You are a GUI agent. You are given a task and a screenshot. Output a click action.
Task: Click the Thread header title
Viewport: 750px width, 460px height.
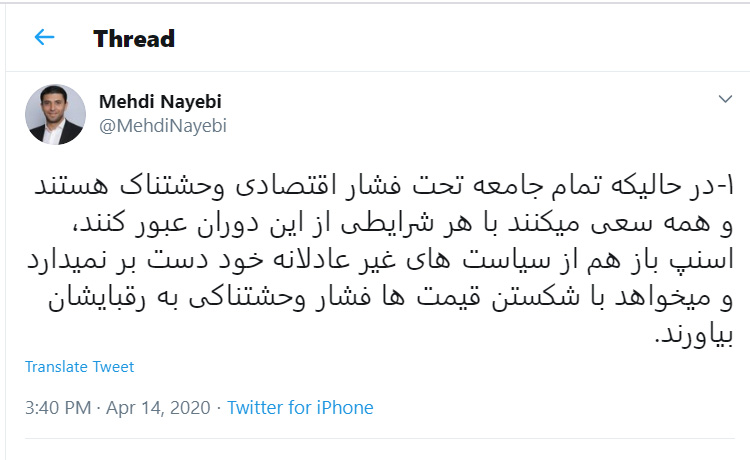click(134, 39)
